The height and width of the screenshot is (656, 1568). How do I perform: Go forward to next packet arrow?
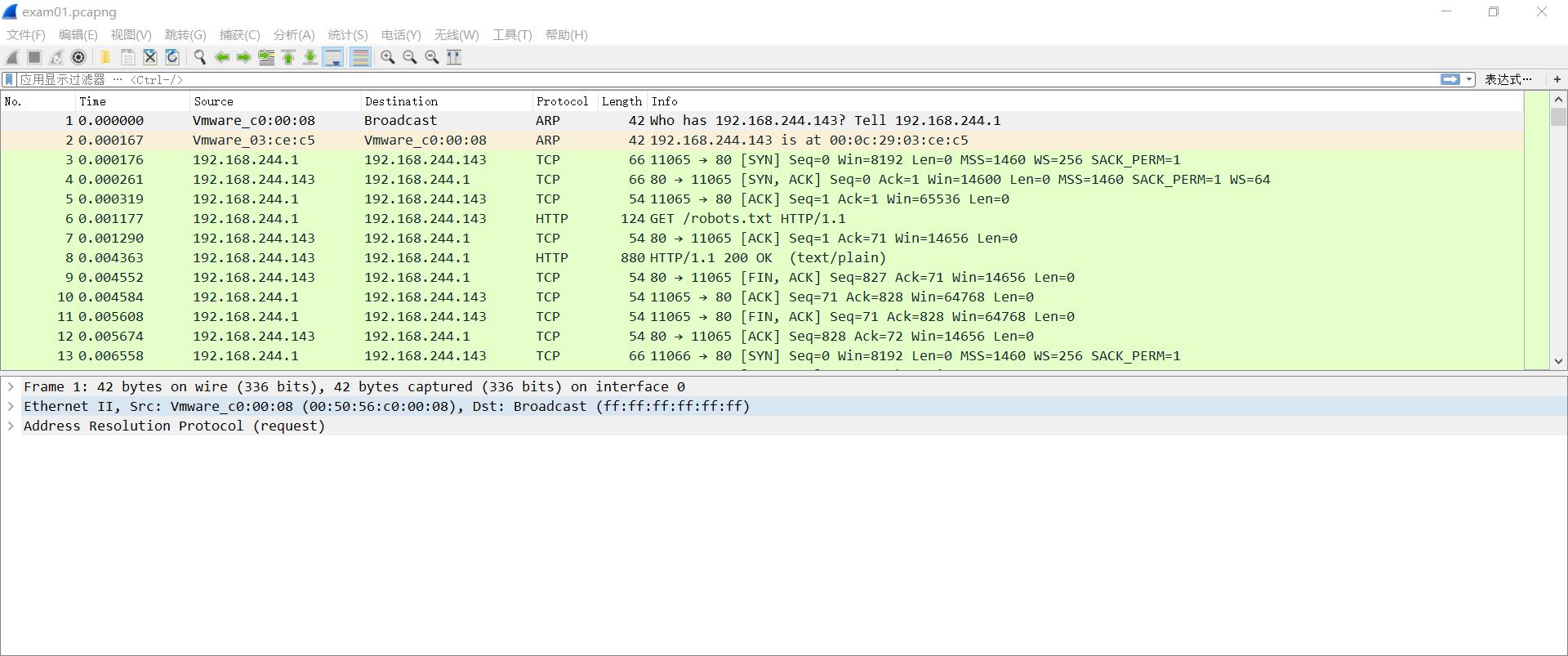(x=243, y=57)
